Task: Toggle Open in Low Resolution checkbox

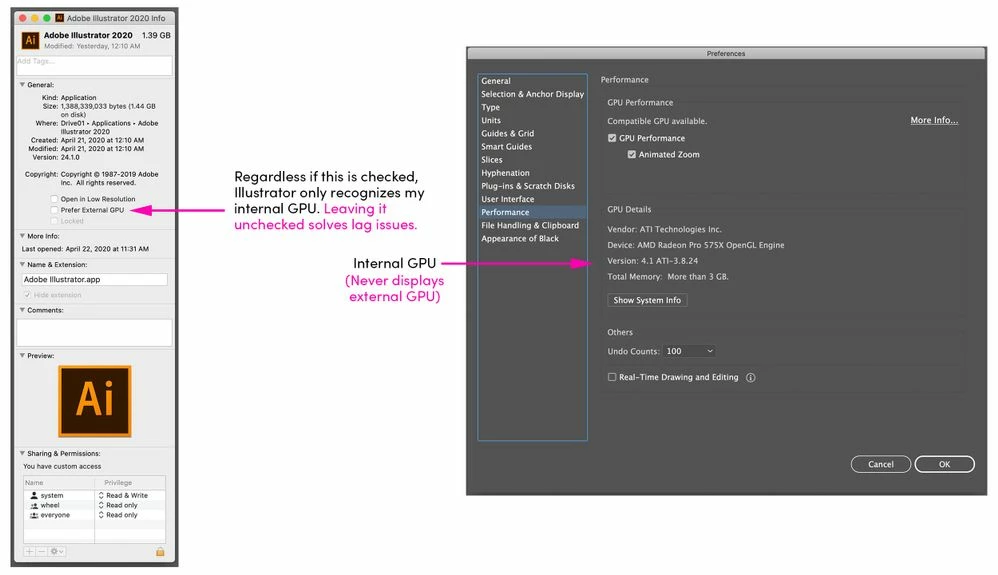Action: pyautogui.click(x=54, y=199)
